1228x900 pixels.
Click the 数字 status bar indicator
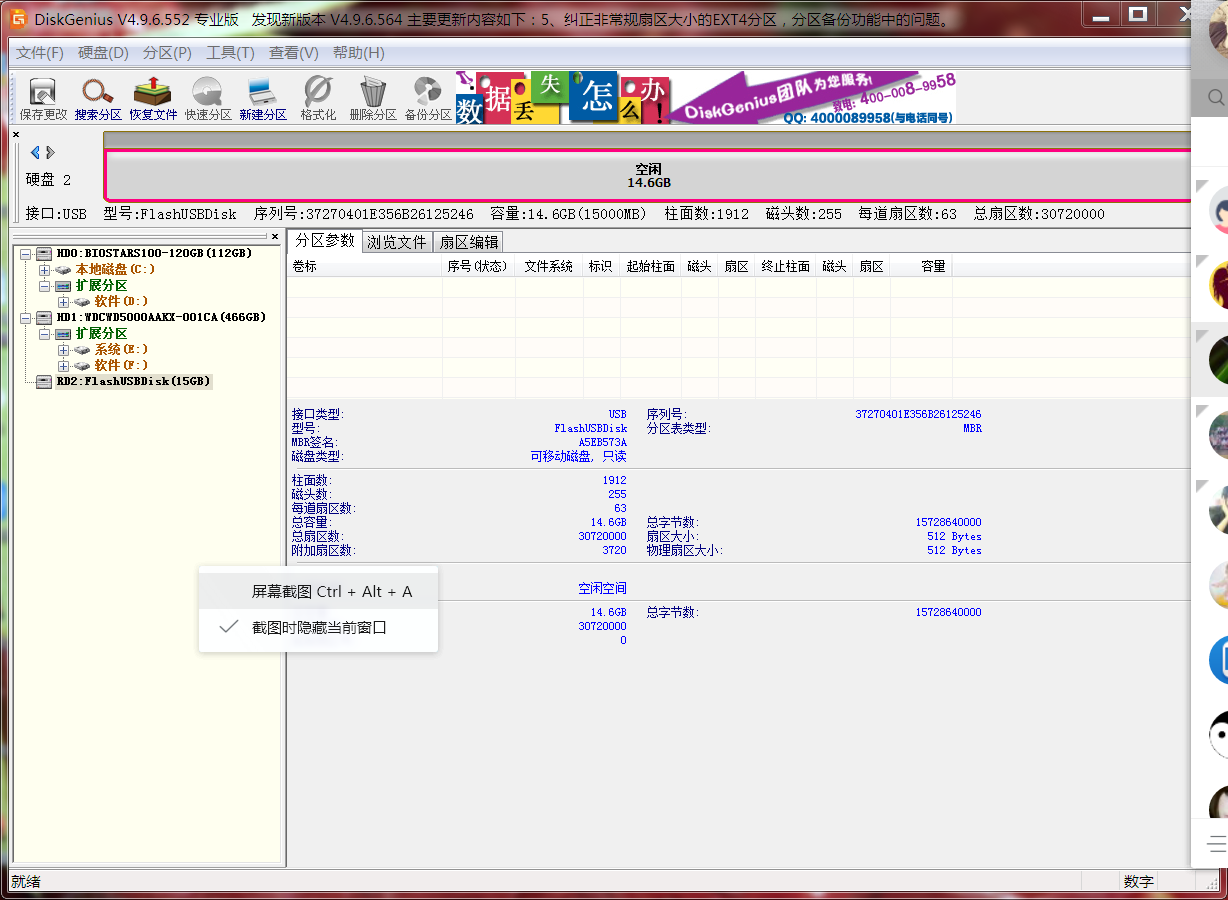[1138, 882]
